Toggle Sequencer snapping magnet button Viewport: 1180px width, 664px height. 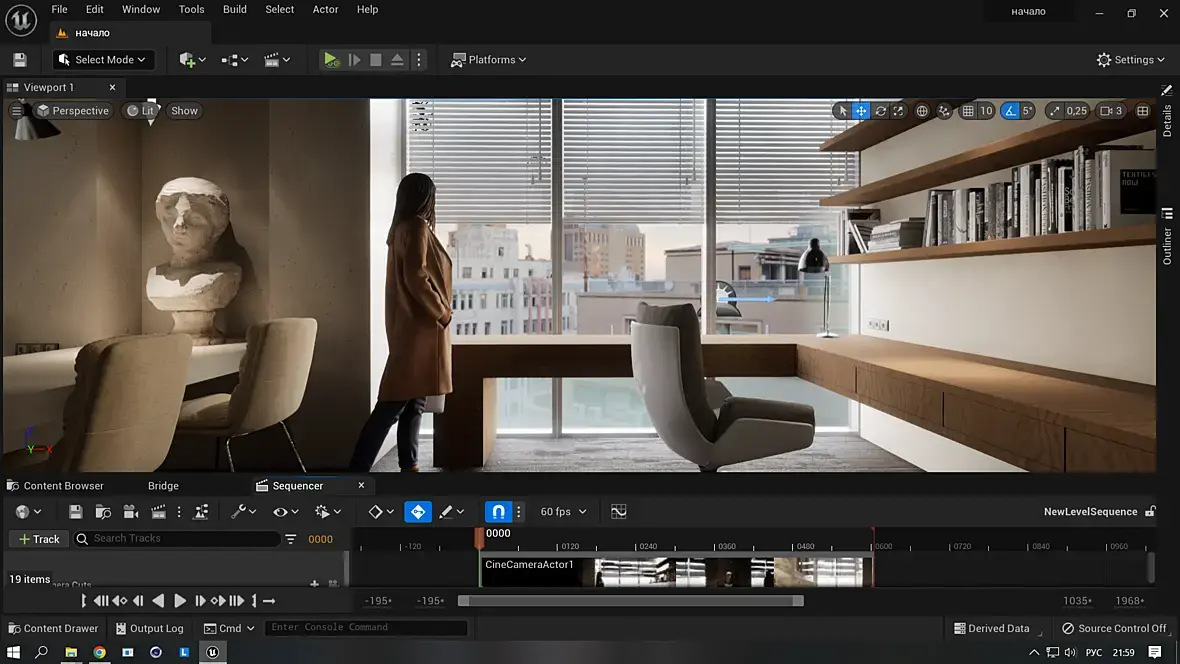click(498, 512)
